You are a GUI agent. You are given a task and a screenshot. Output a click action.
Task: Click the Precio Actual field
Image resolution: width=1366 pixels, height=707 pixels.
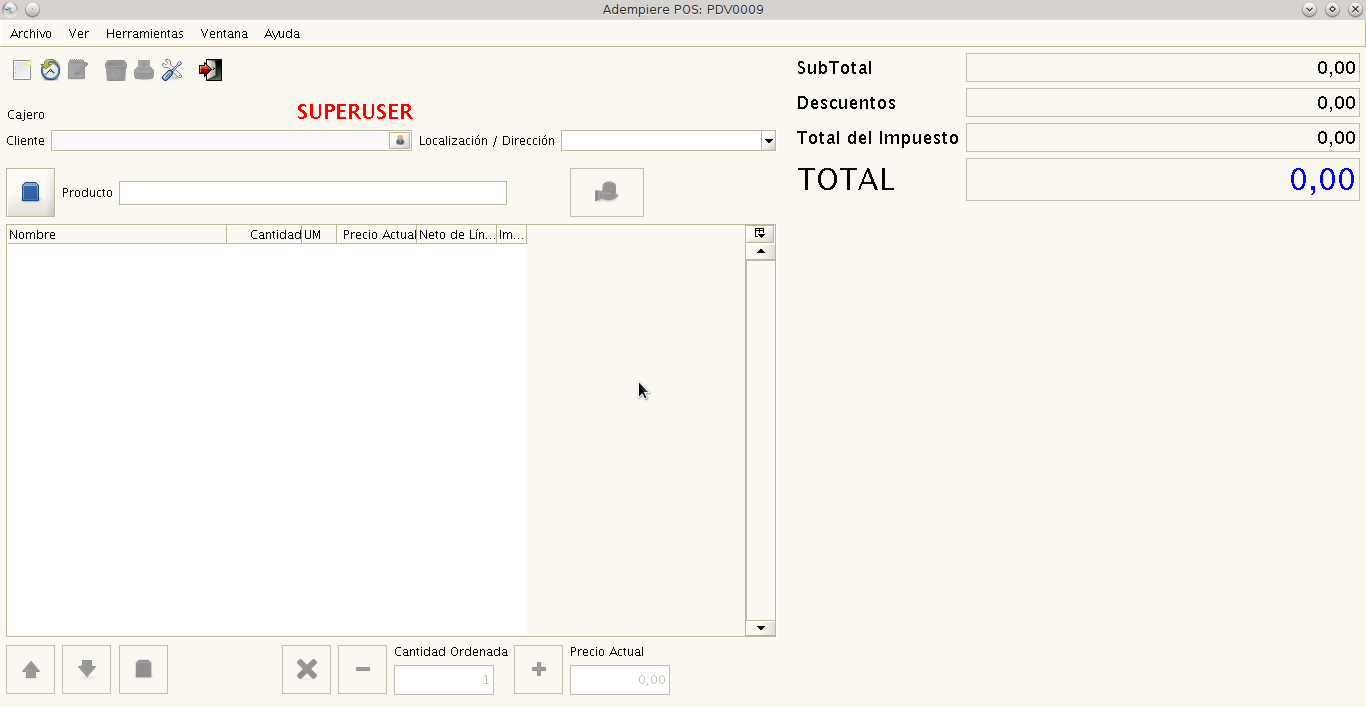click(620, 680)
